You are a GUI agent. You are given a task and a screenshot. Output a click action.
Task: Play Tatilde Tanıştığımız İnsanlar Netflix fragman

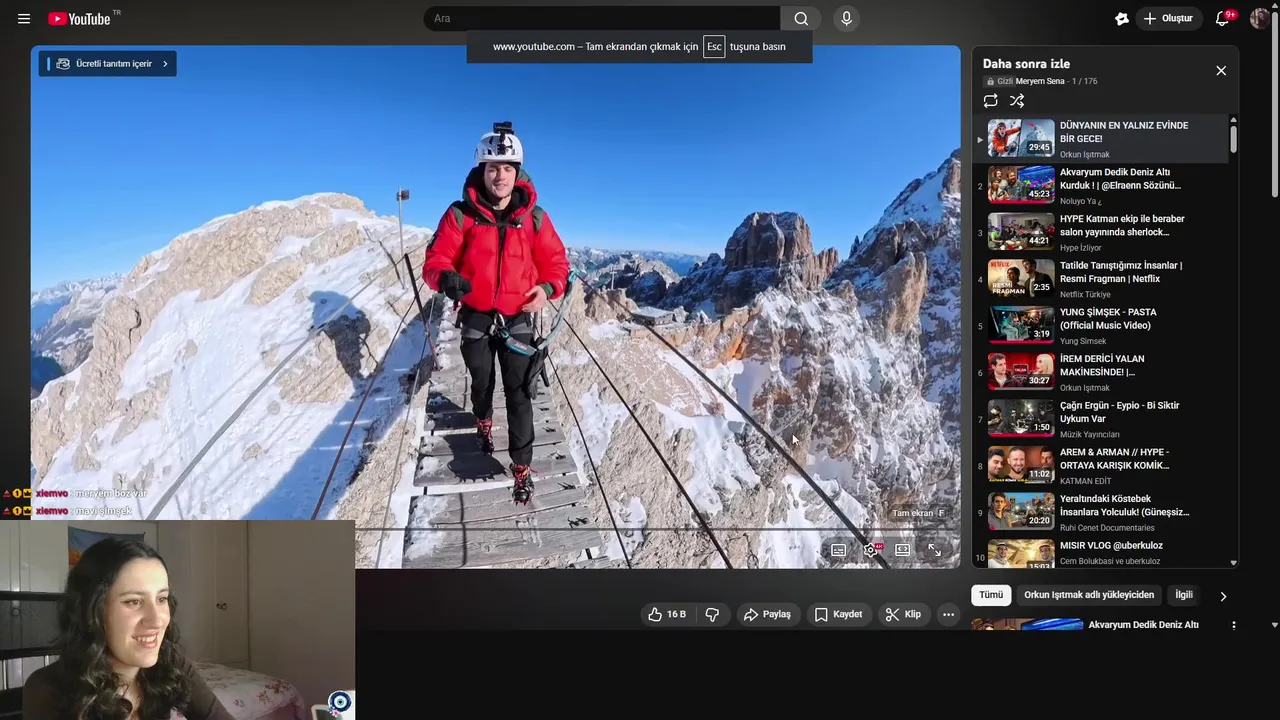[x=1121, y=272]
